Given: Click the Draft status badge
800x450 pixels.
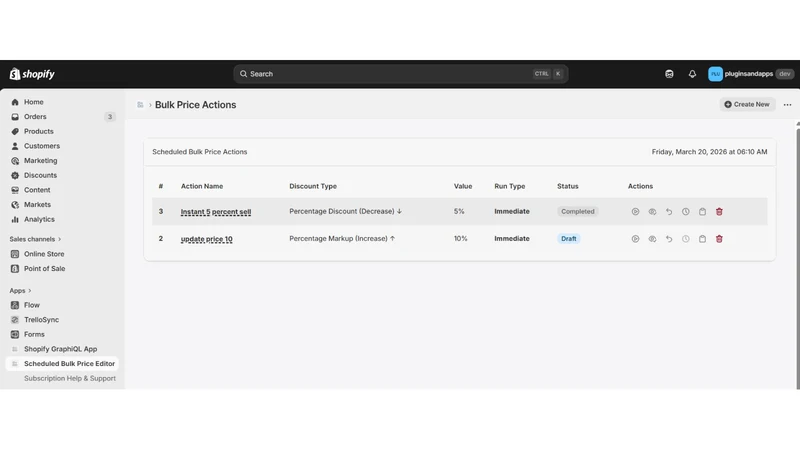Looking at the screenshot, I should tap(568, 239).
